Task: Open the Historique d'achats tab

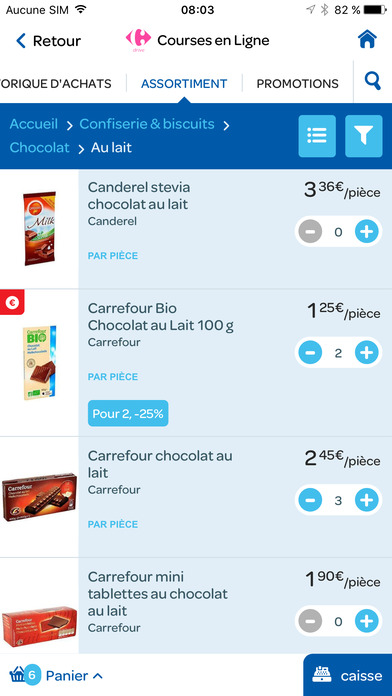Action: (55, 83)
